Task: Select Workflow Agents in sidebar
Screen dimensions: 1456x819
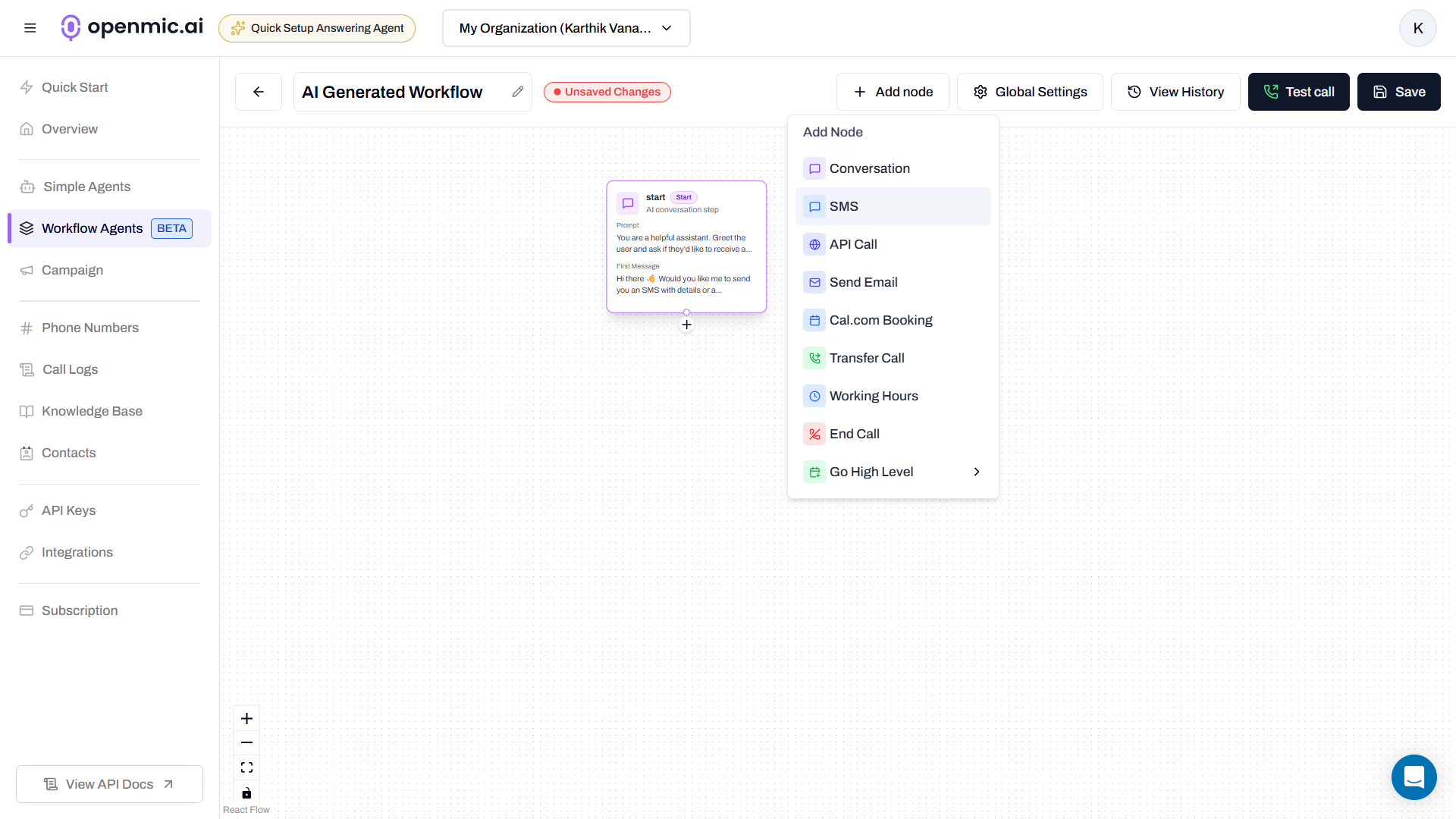Action: (x=92, y=228)
